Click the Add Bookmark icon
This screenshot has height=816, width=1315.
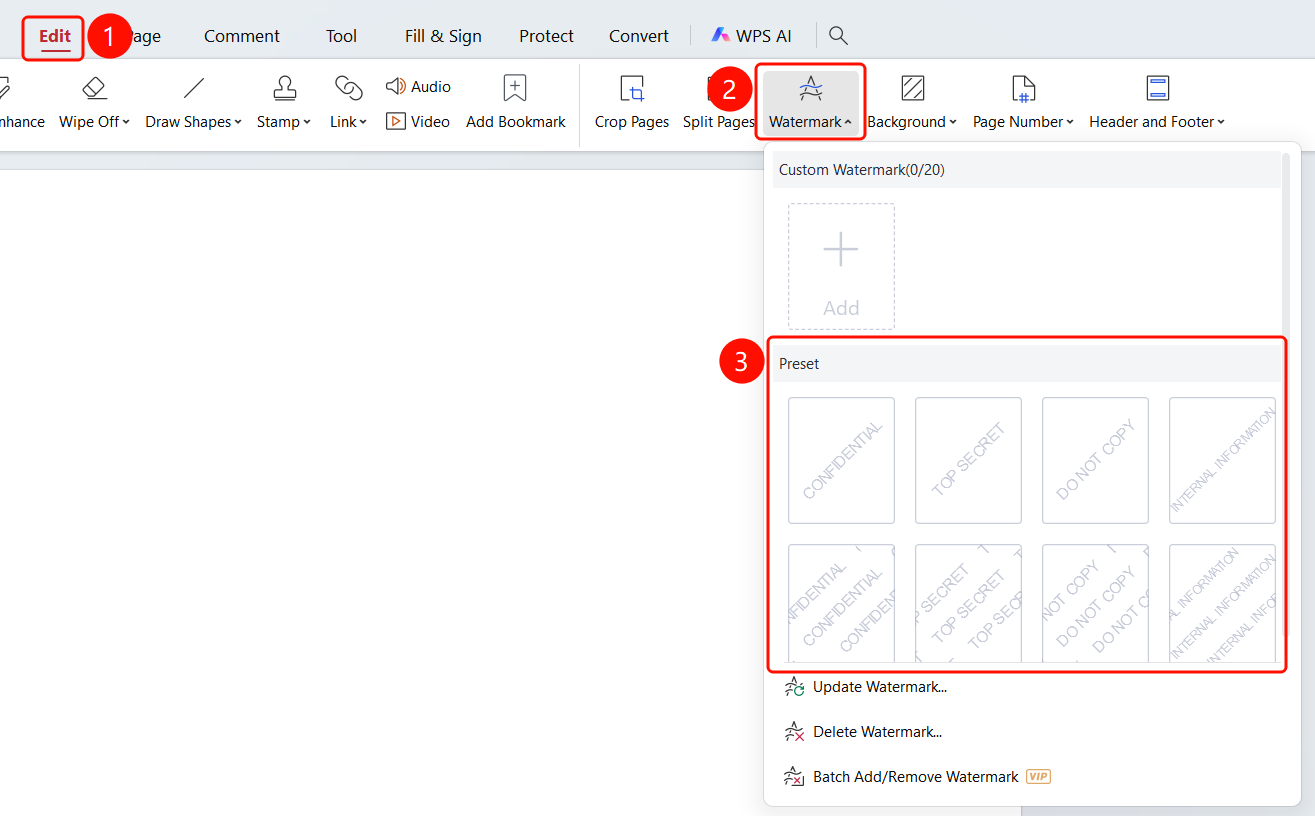pyautogui.click(x=515, y=88)
